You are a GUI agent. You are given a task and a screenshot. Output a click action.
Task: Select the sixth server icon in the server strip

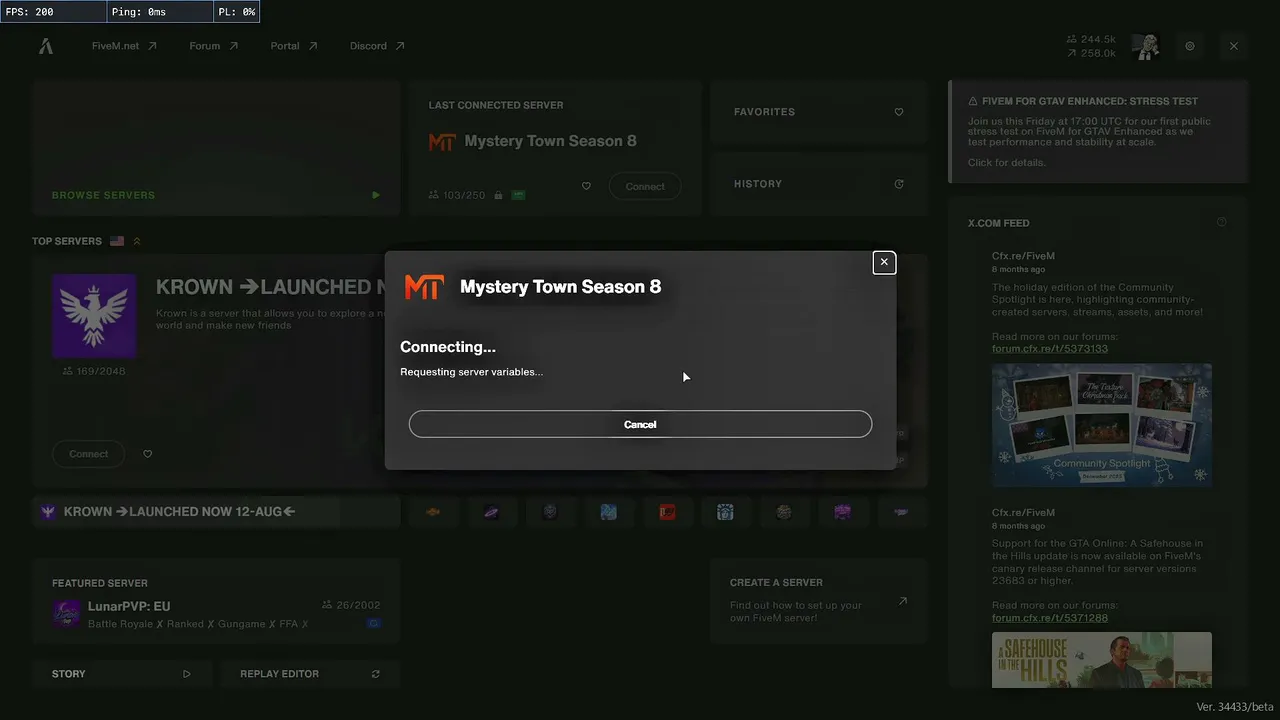tap(725, 512)
